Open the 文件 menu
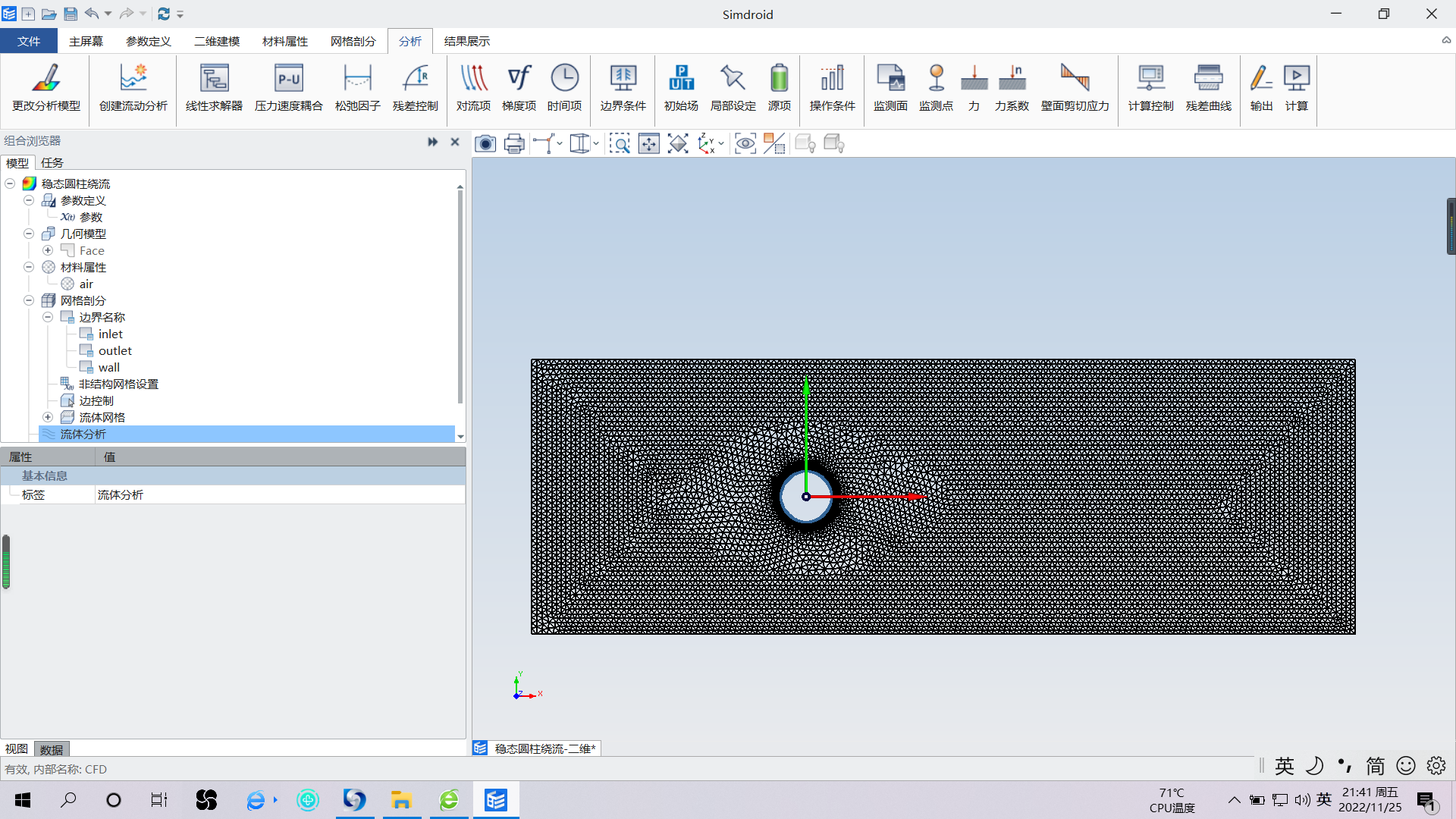Screen dimensions: 1456x819 coord(29,41)
